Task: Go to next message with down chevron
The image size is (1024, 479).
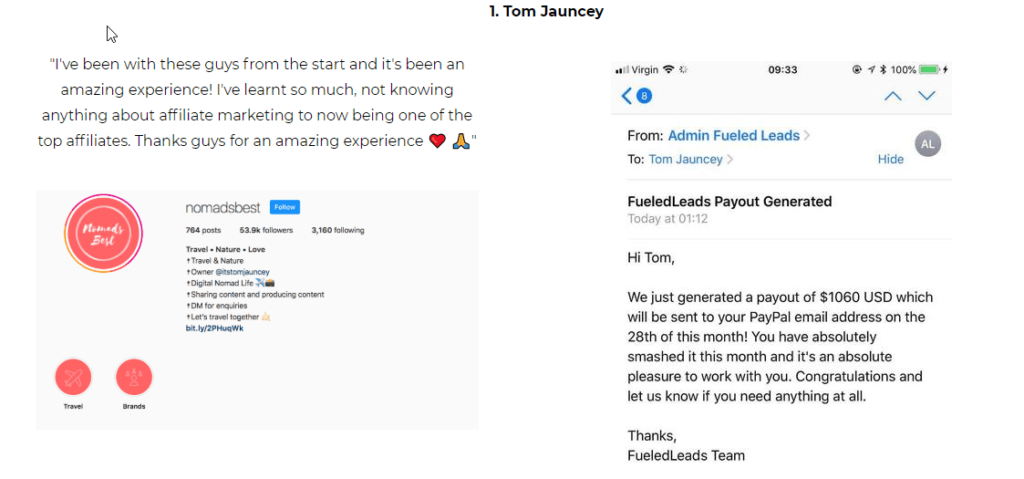Action: [926, 96]
